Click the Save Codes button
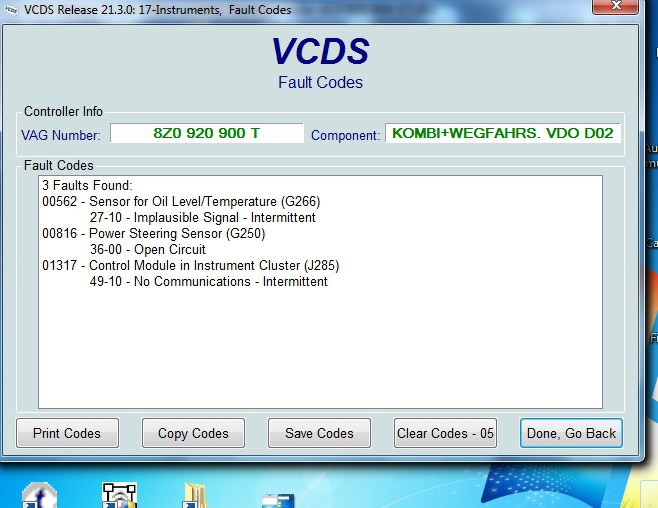The height and width of the screenshot is (508, 658). 319,433
